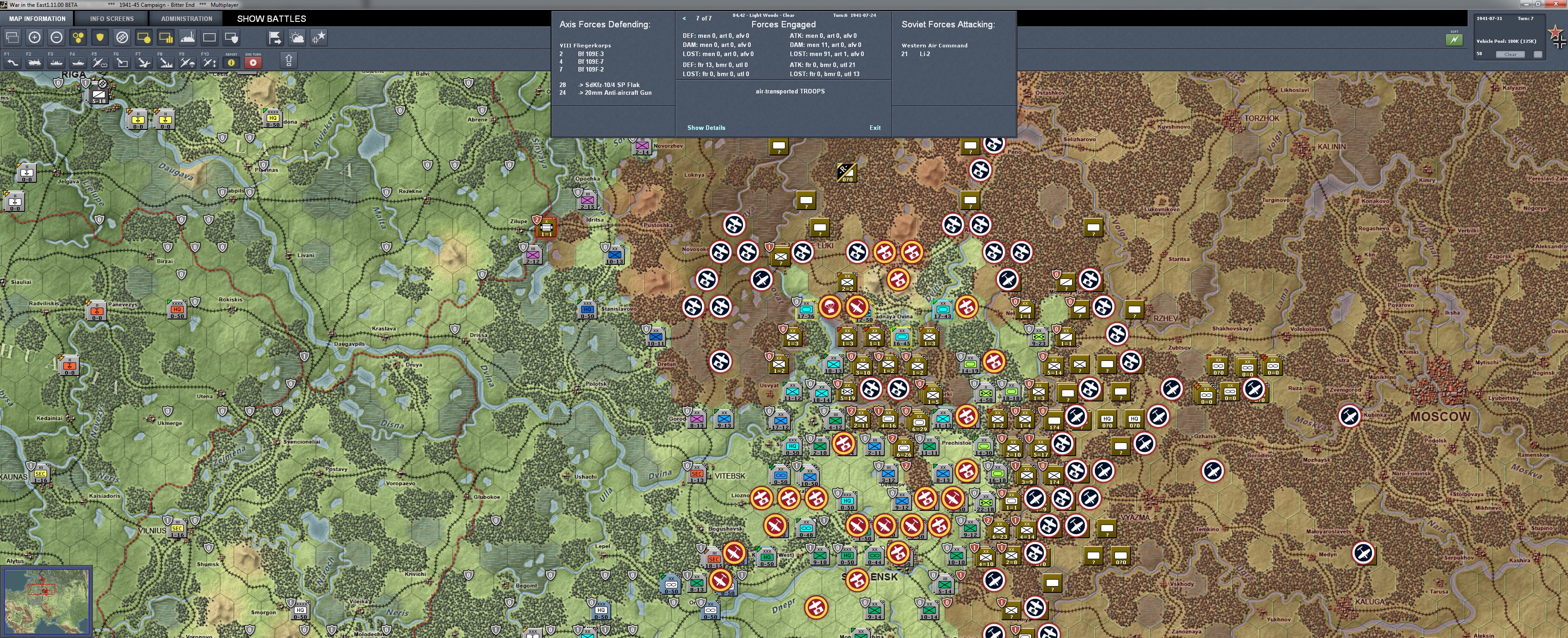Screen dimensions: 1568x638
Task: Click the Bf 109E-3 entry
Action: [x=590, y=54]
